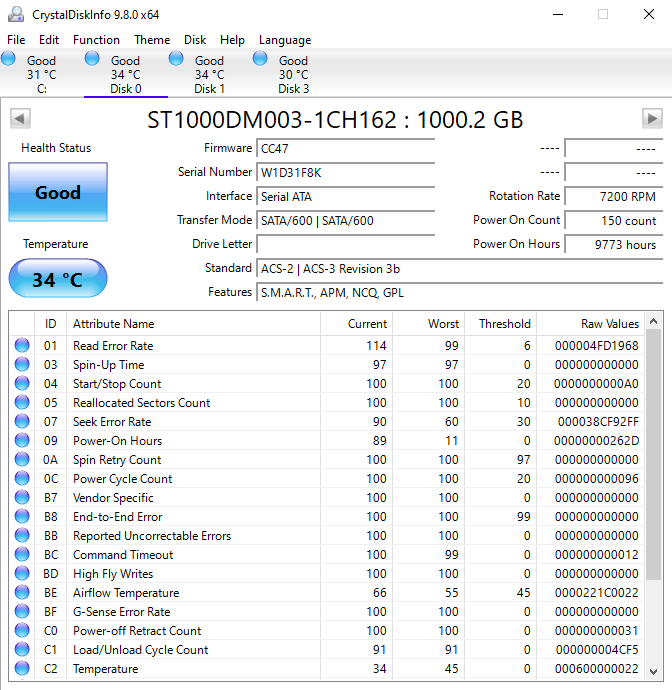Open the Help menu
This screenshot has width=672, height=690.
232,40
